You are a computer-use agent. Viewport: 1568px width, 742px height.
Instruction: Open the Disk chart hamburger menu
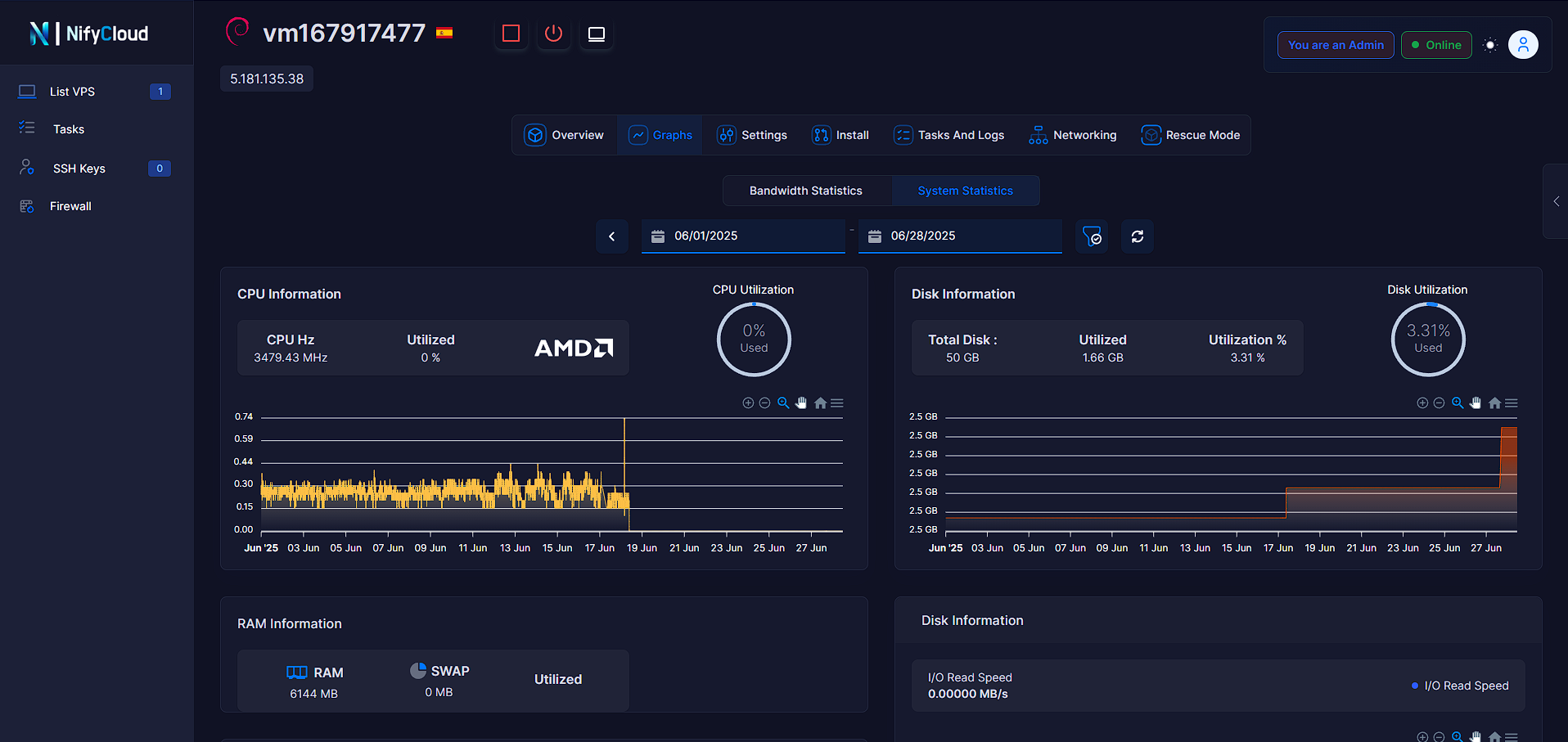tap(1512, 402)
